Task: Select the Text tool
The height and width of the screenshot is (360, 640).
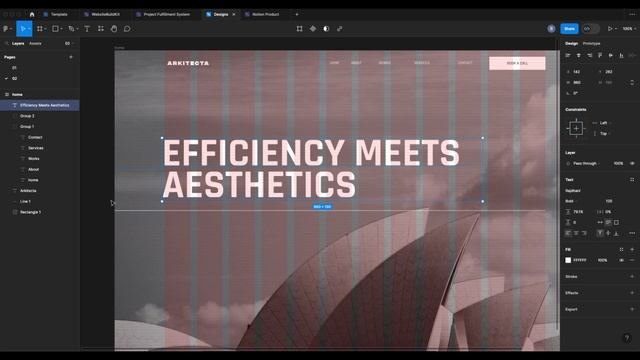Action: coord(87,29)
